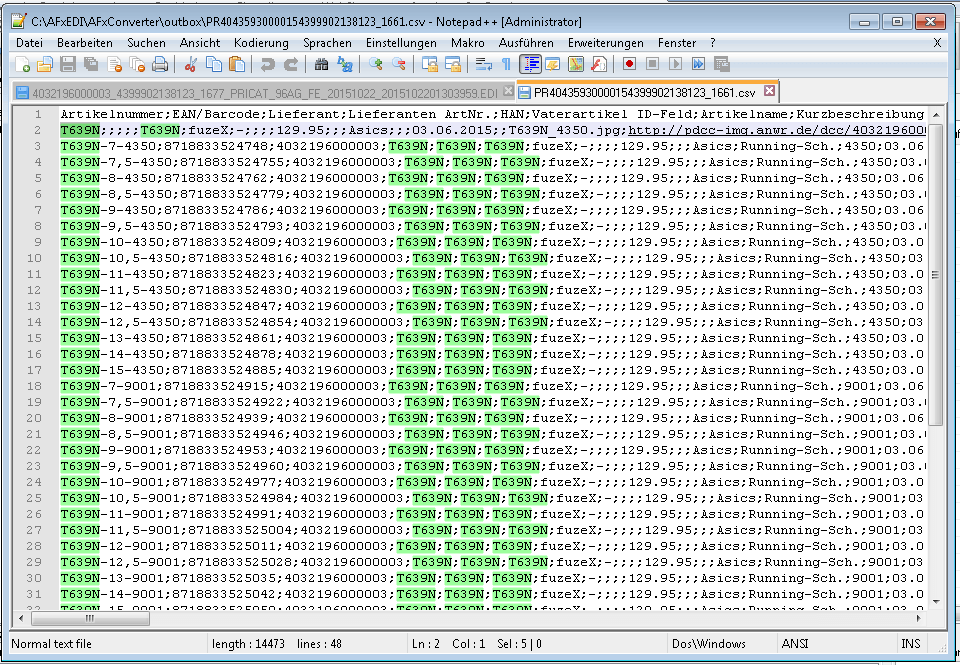This screenshot has width=960, height=665.
Task: Click the New file toolbar icon
Action: pos(23,64)
